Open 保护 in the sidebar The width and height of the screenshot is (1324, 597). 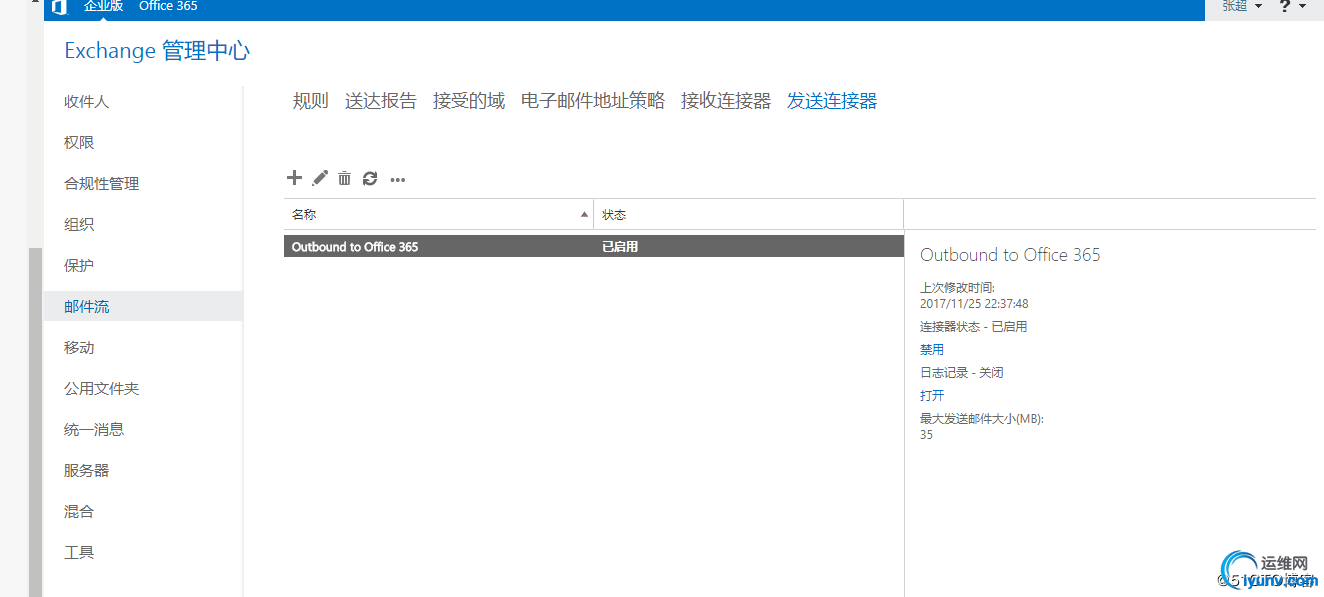pyautogui.click(x=79, y=266)
